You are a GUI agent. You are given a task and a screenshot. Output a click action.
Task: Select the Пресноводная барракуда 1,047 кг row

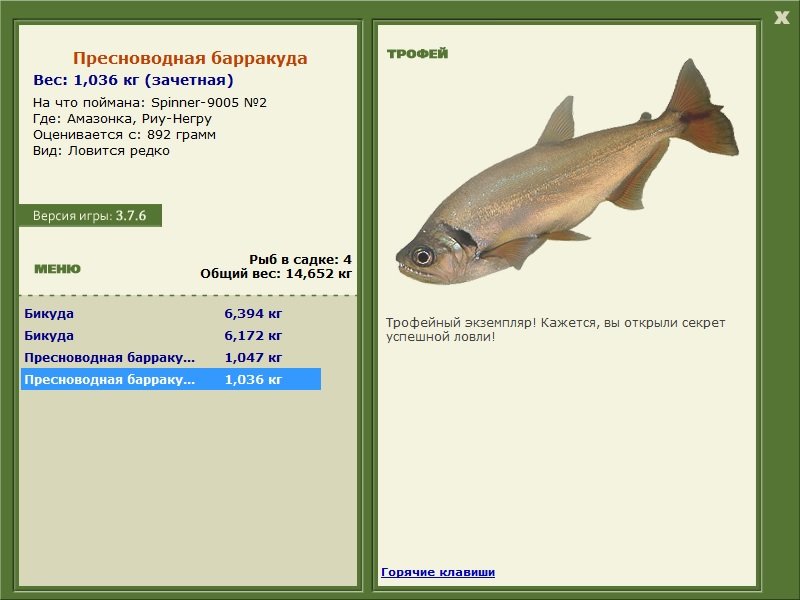pyautogui.click(x=171, y=357)
